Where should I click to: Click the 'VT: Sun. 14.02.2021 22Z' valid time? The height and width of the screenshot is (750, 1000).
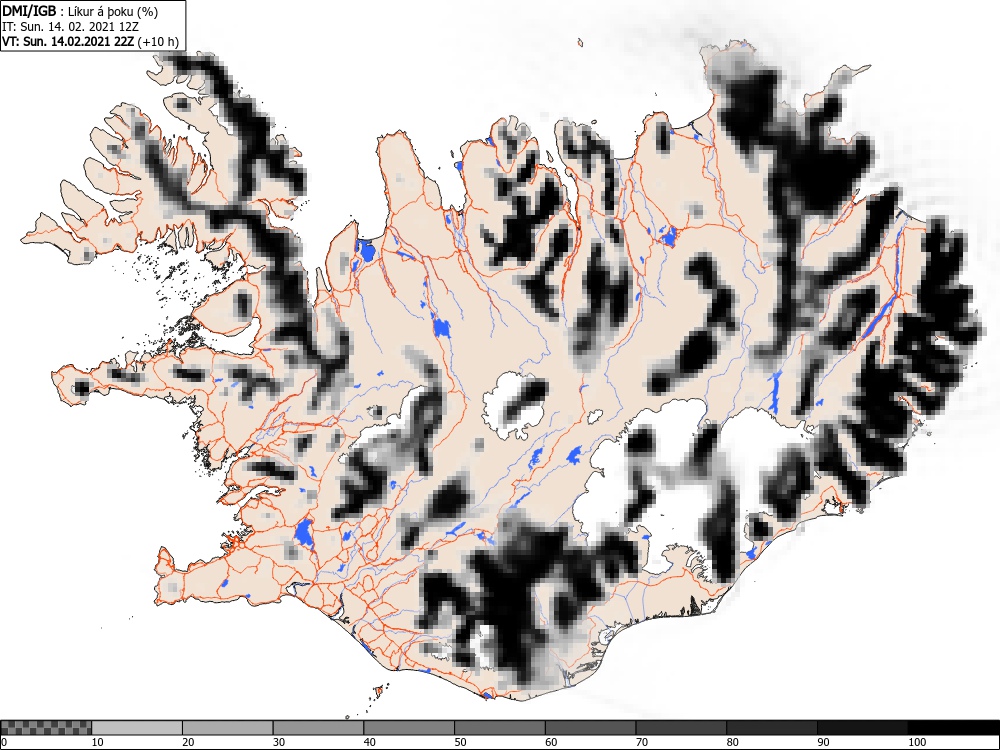(x=68, y=41)
